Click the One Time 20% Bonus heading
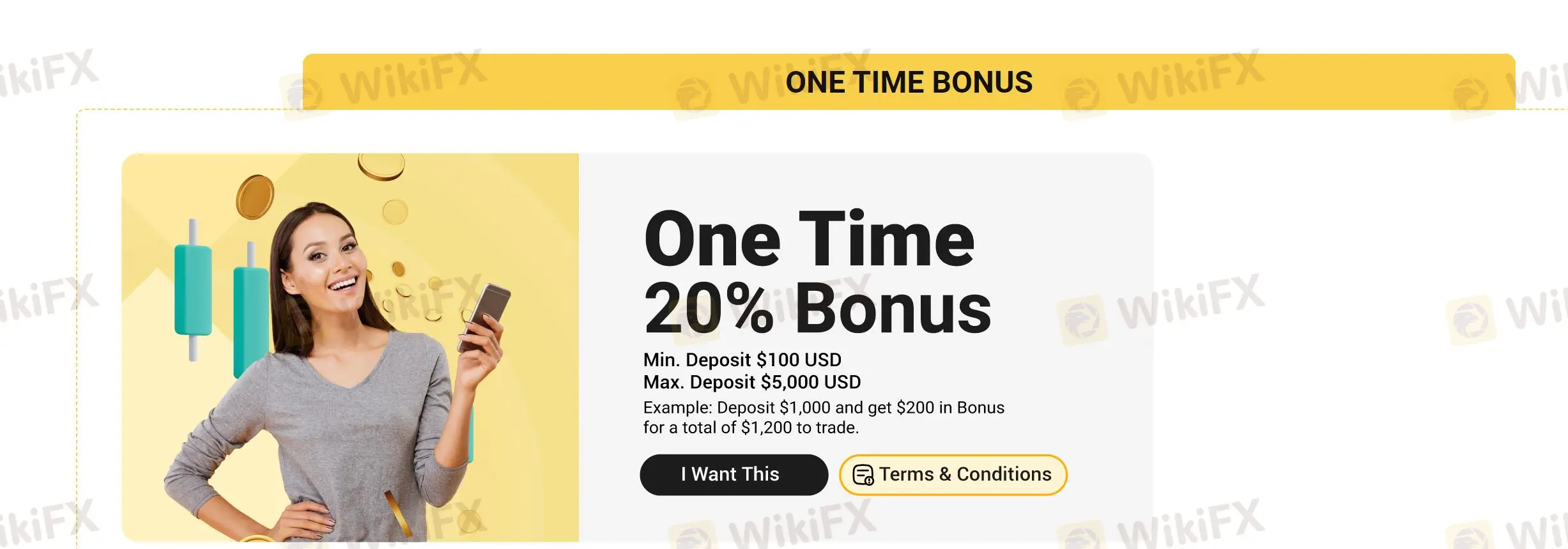 coord(817,274)
